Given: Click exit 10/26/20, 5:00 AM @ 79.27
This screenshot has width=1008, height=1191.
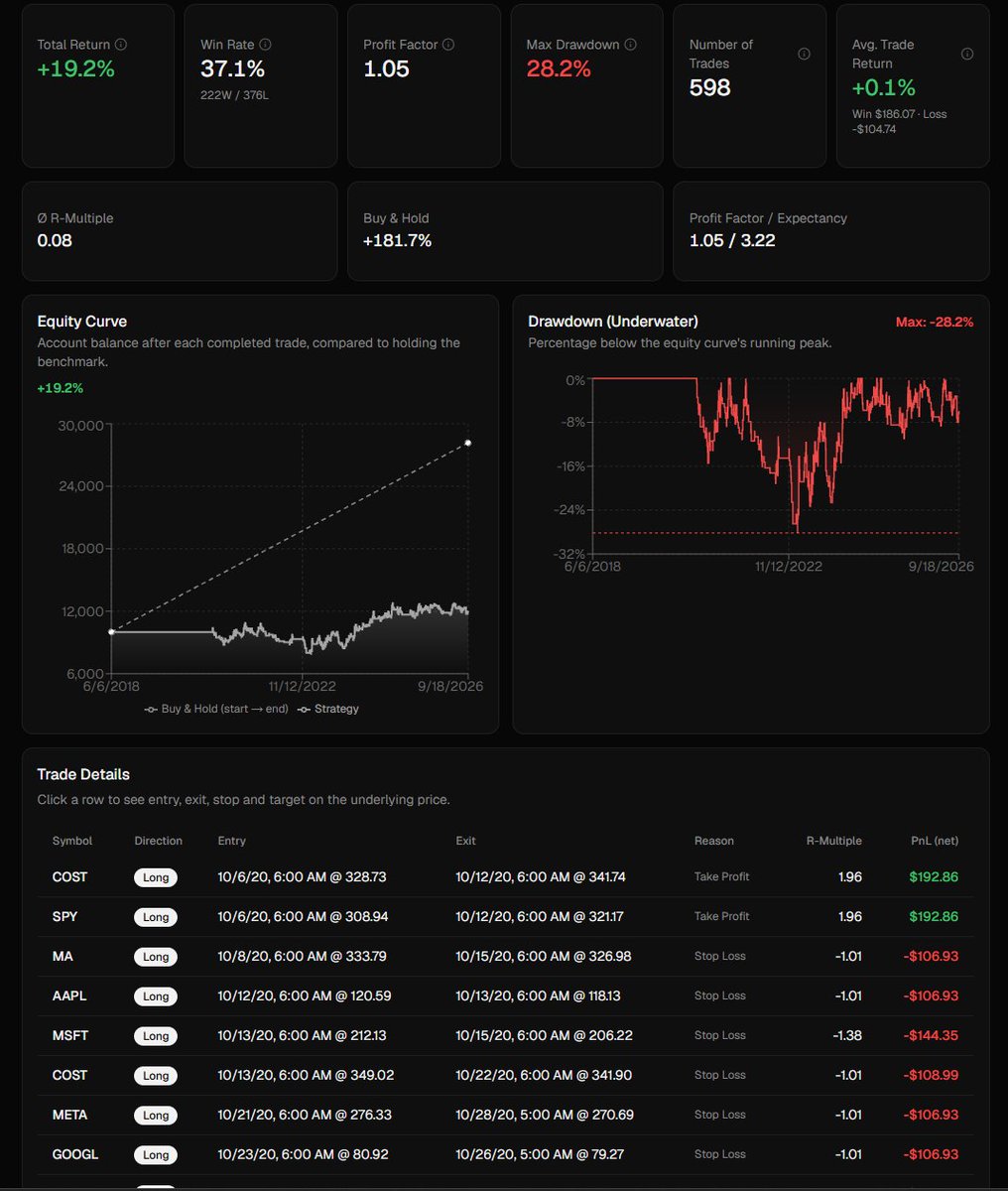Looking at the screenshot, I should (540, 1155).
